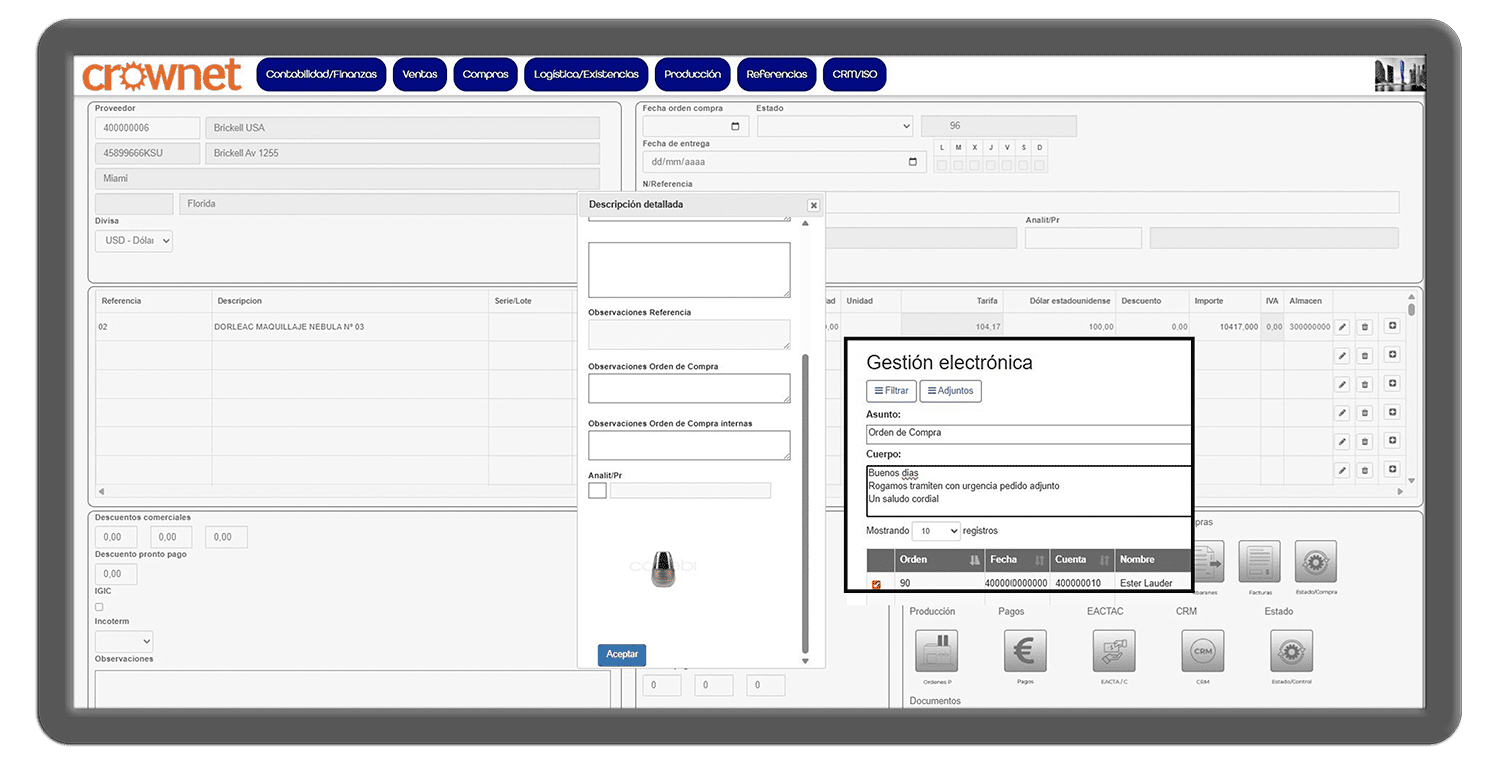Expand the Estado dropdown
The width and height of the screenshot is (1500, 763).
click(835, 126)
